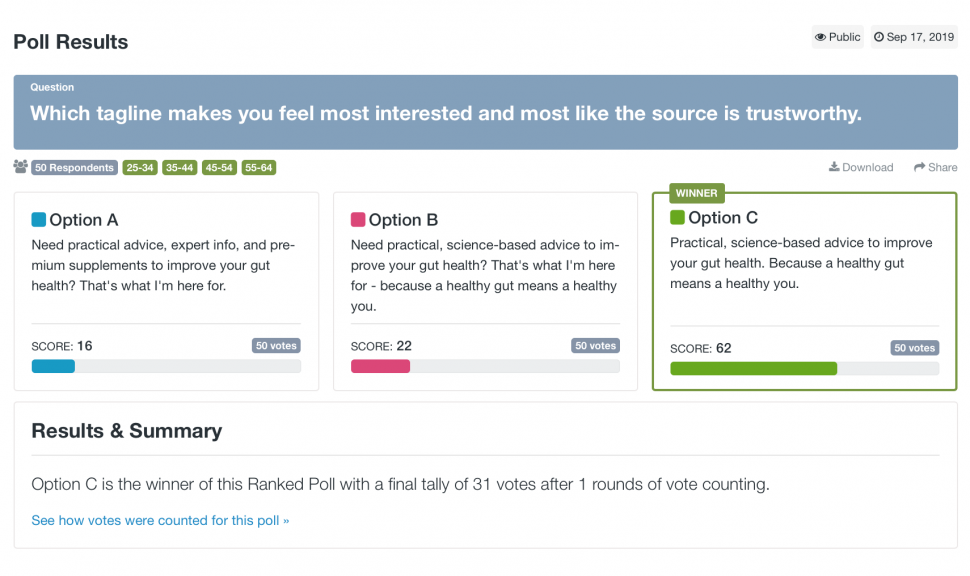Select the 25-34 age filter tag
This screenshot has height=576, width=970.
coord(139,167)
